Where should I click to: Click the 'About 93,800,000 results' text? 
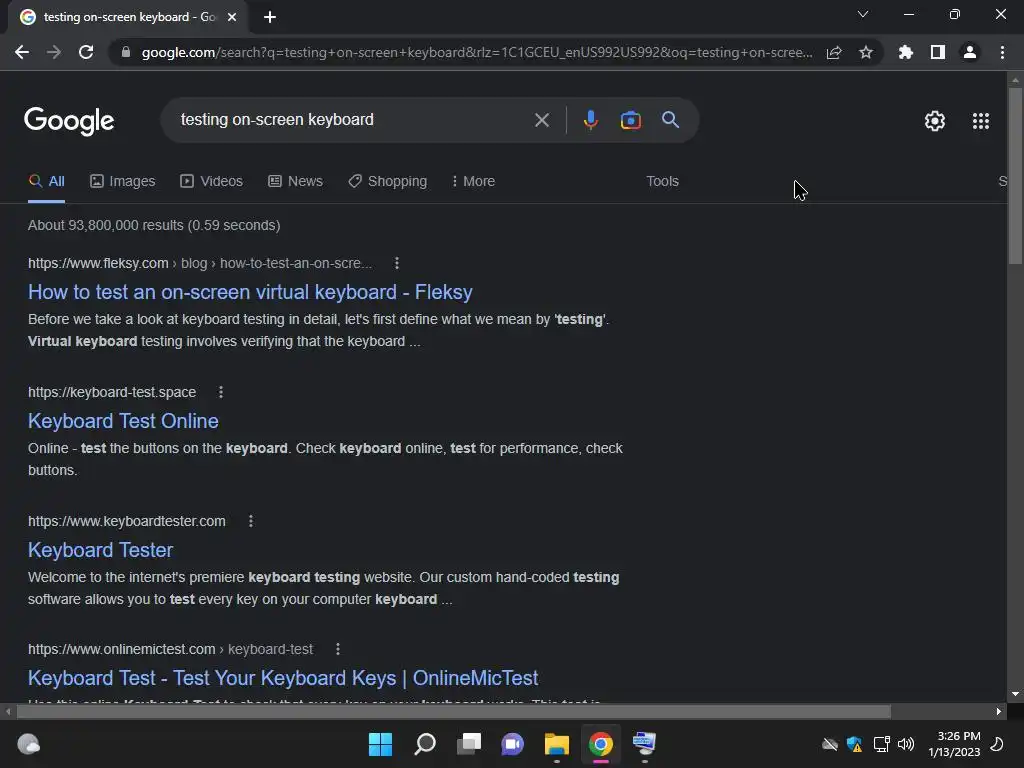[154, 225]
